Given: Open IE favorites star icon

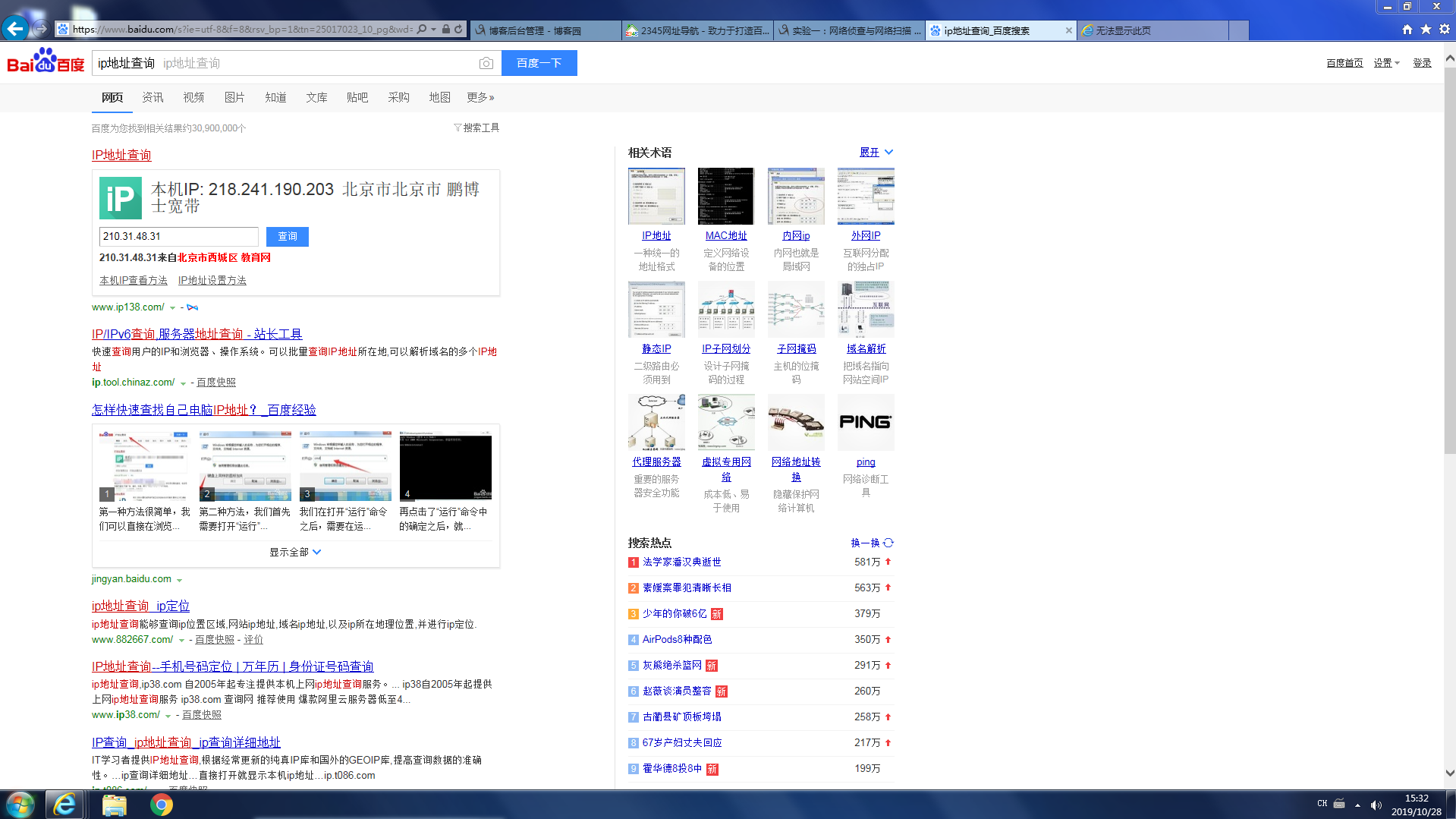Looking at the screenshot, I should coord(1426,30).
